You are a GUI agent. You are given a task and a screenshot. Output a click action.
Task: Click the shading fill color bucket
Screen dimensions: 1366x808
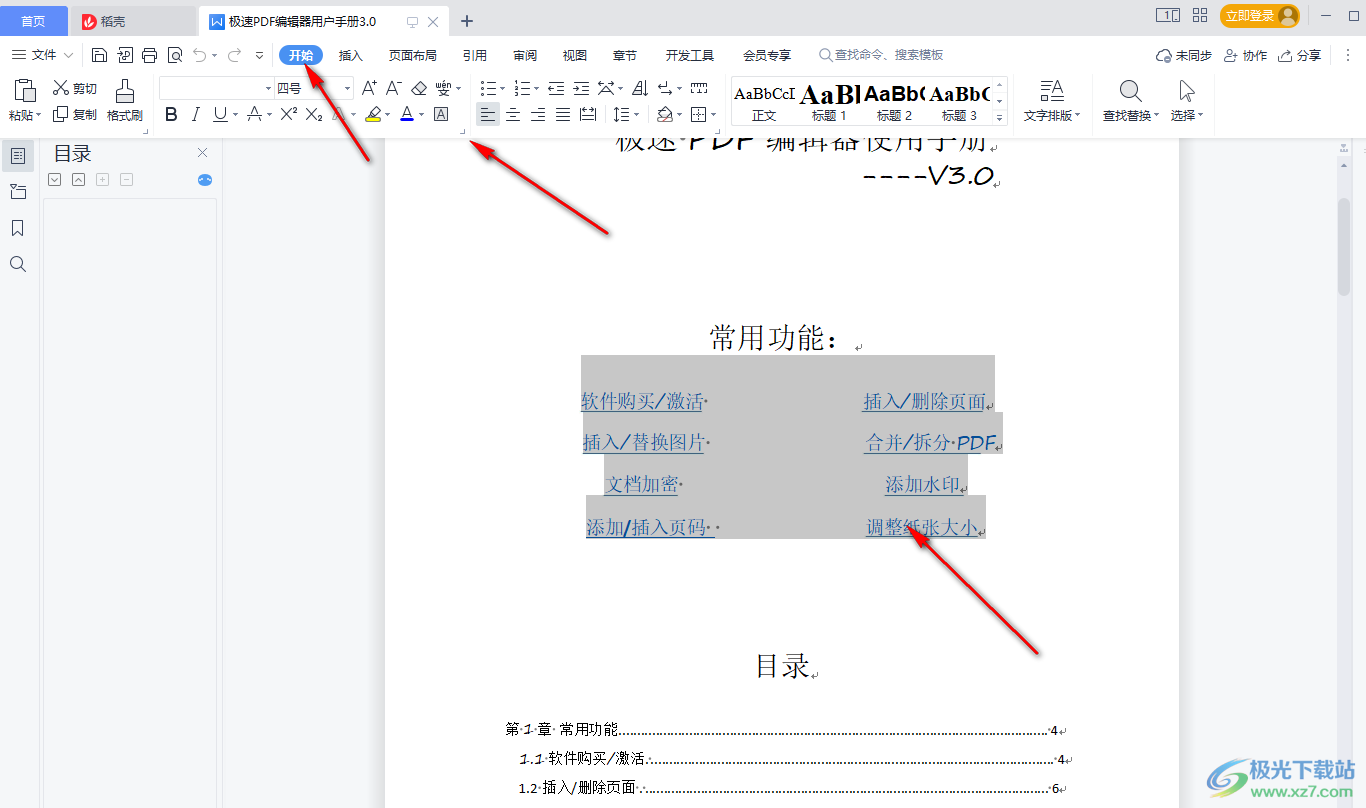click(x=665, y=115)
